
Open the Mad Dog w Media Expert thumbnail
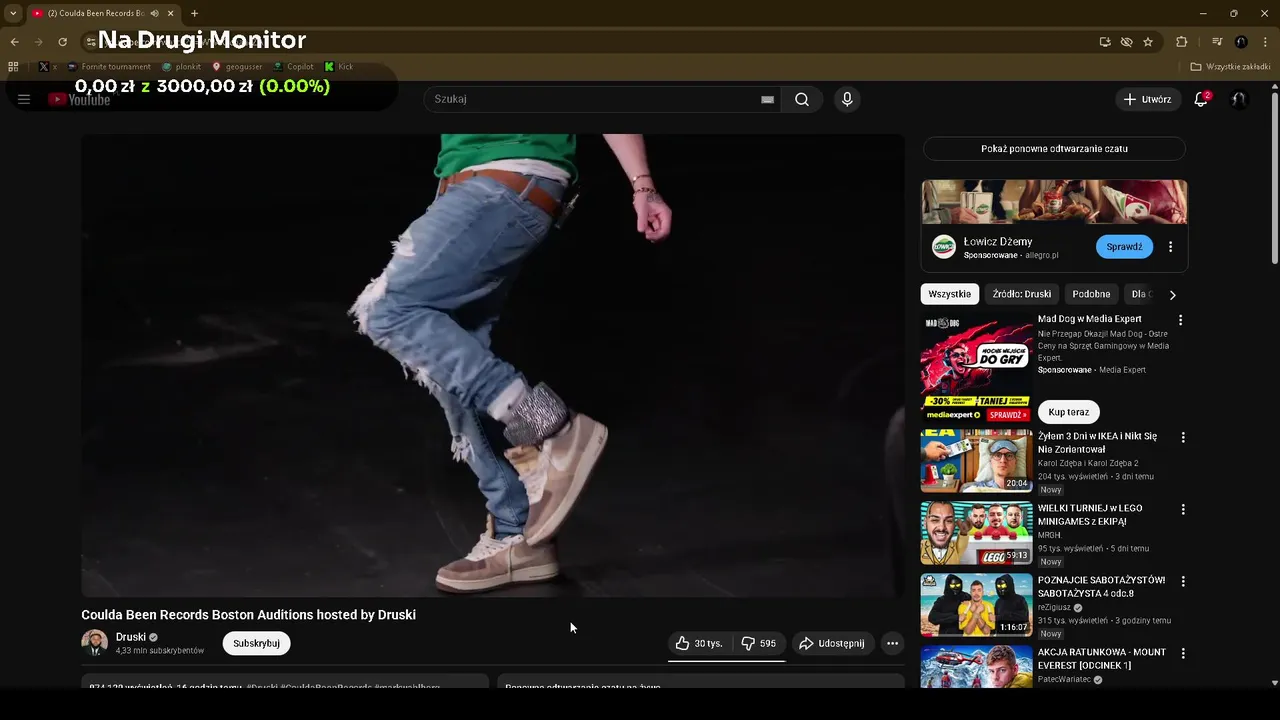[x=976, y=367]
